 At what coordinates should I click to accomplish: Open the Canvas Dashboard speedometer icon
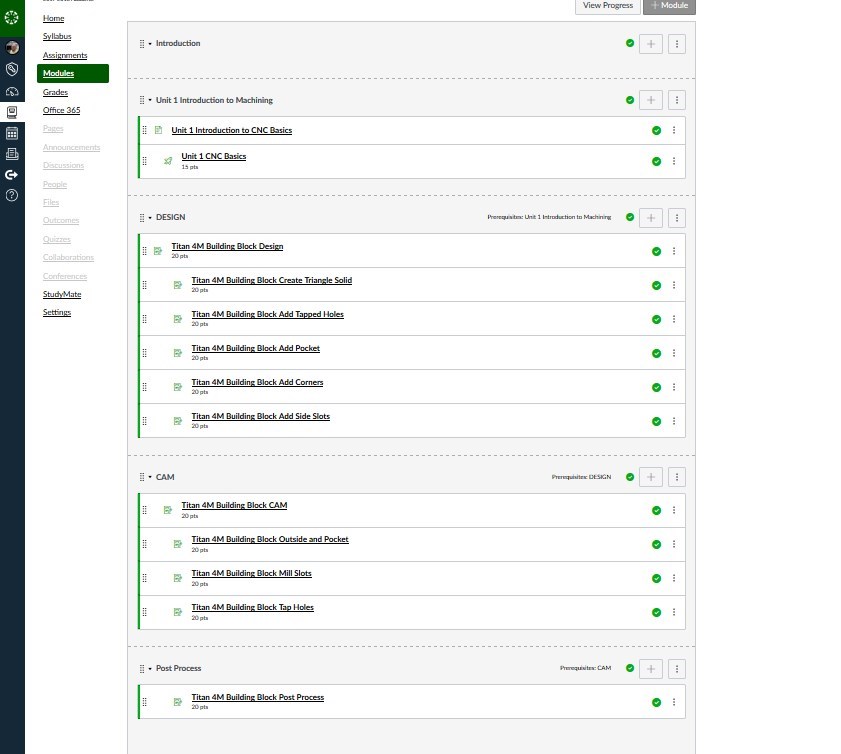[12, 91]
